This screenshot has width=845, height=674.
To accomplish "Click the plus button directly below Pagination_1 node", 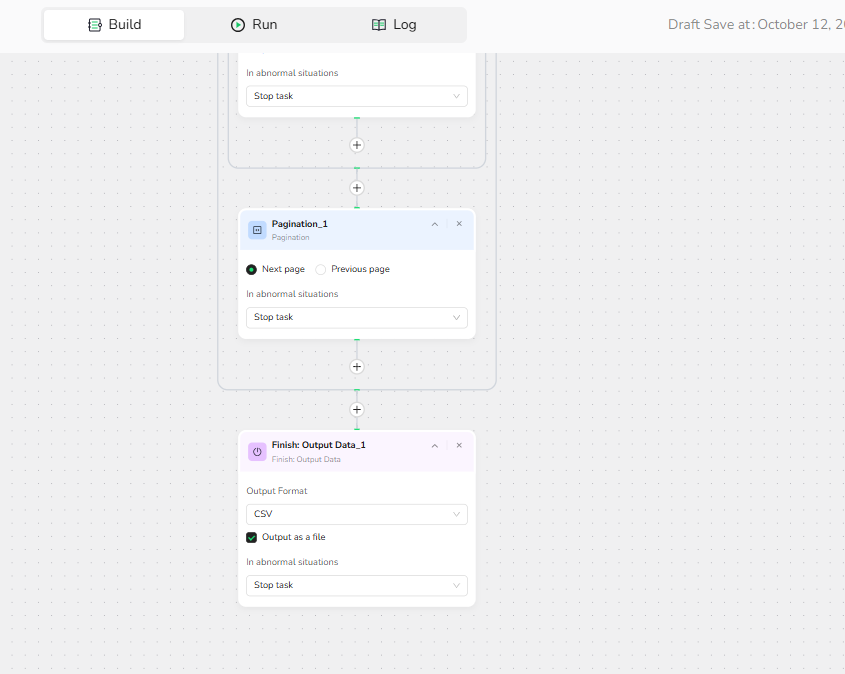I will point(357,367).
